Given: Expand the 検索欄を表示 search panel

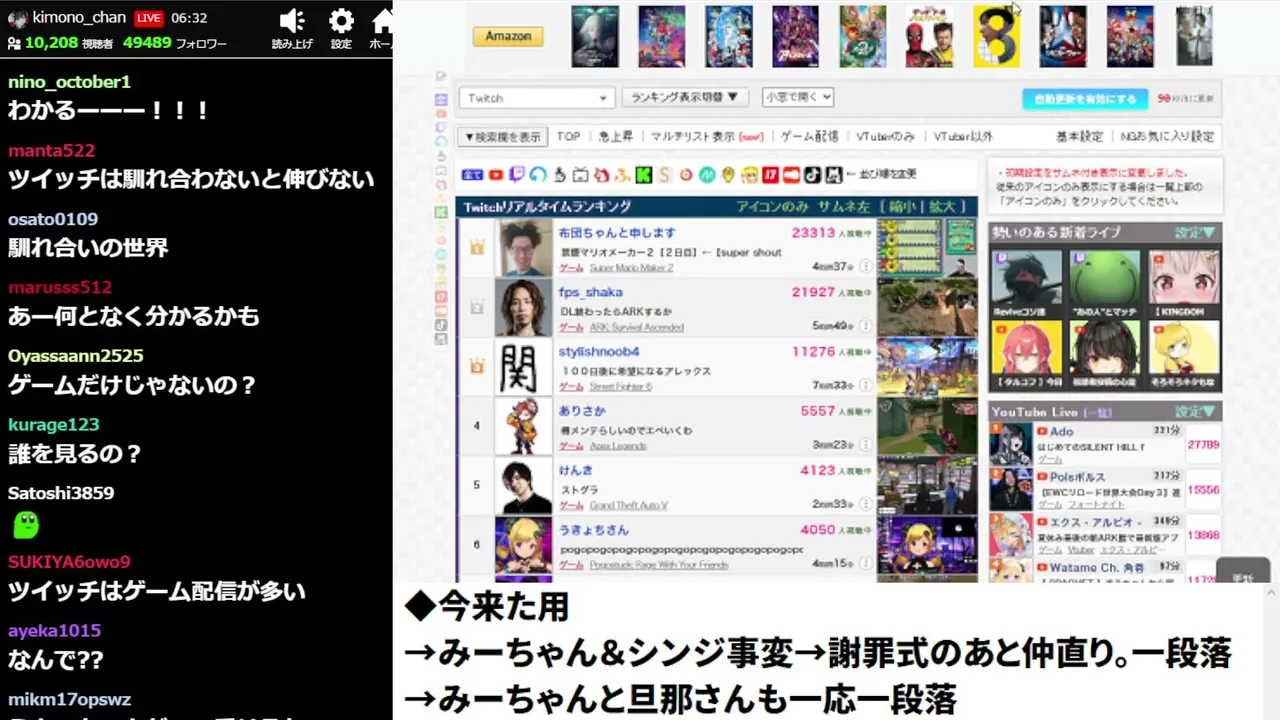Looking at the screenshot, I should point(502,136).
